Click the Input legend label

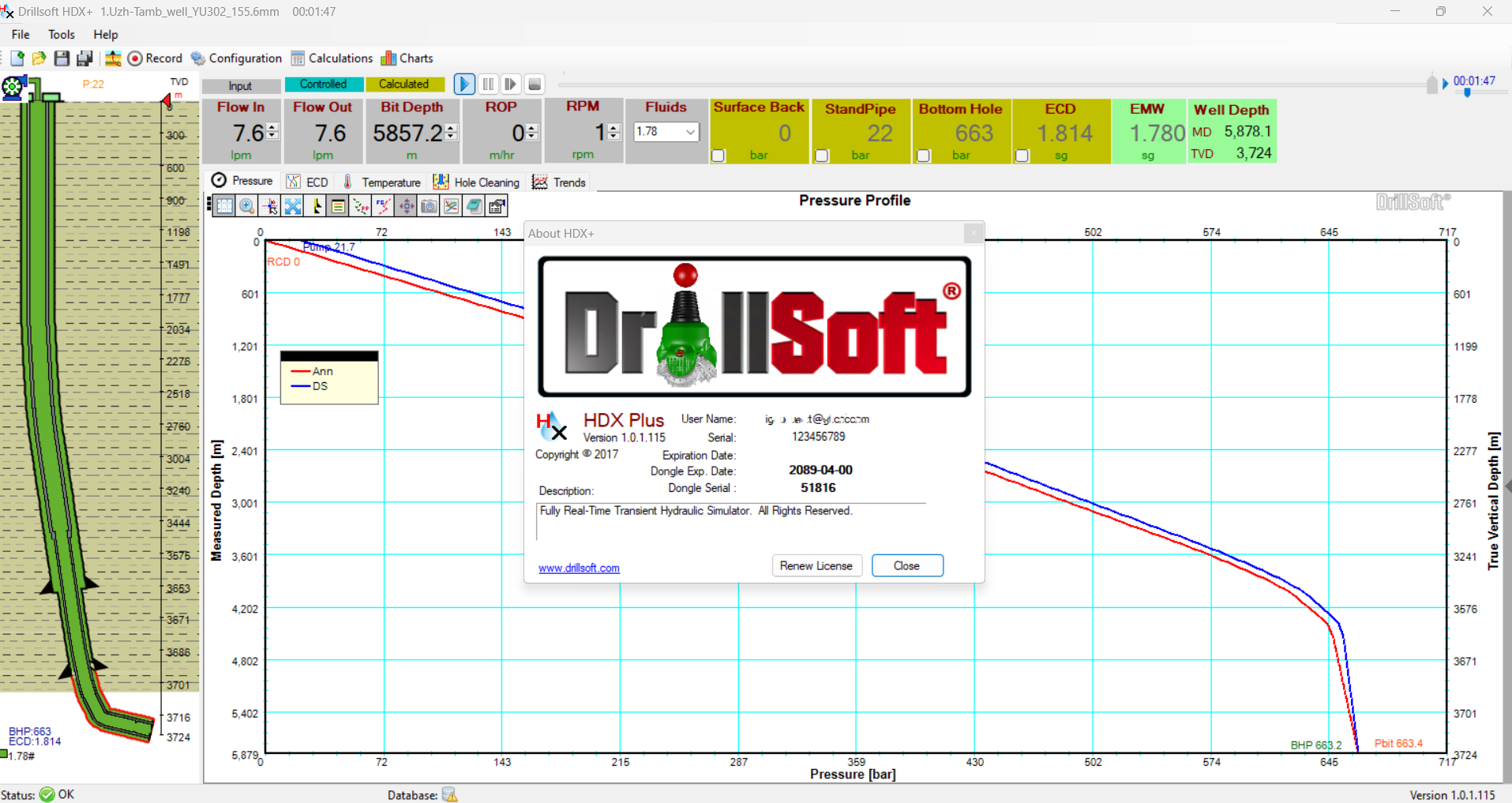[241, 85]
